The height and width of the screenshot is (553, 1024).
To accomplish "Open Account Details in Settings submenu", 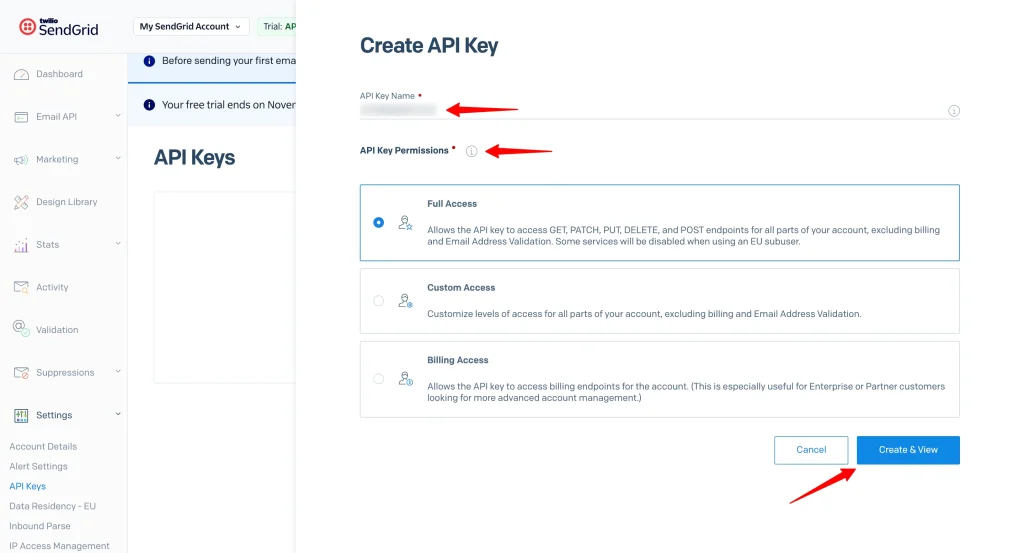I will point(43,446).
